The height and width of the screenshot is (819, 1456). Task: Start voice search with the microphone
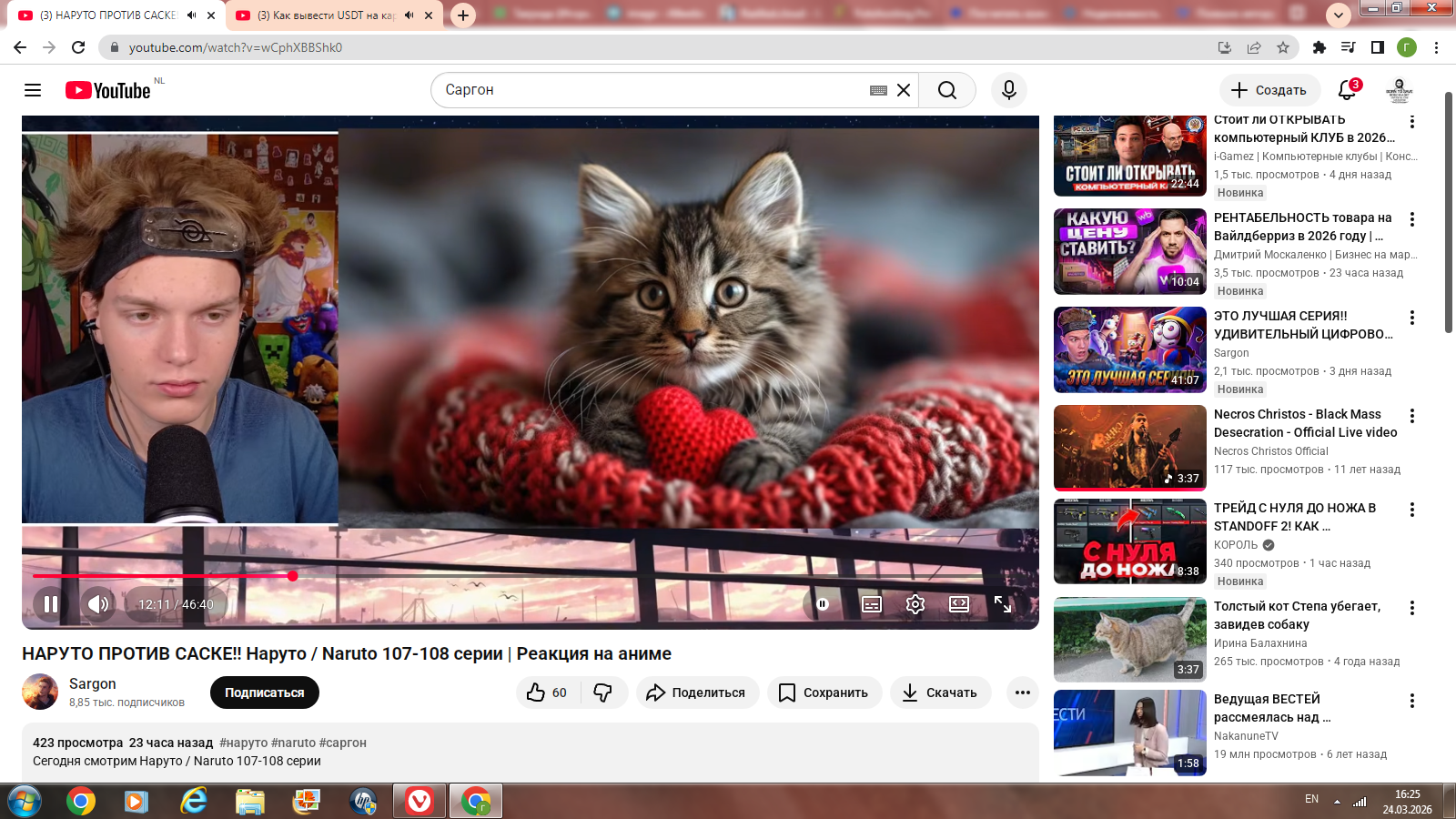pyautogui.click(x=1008, y=90)
